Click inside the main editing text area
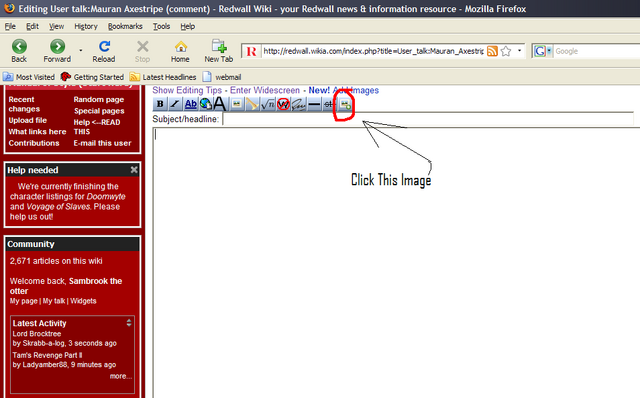Viewport: 640px width, 398px height. (x=396, y=263)
